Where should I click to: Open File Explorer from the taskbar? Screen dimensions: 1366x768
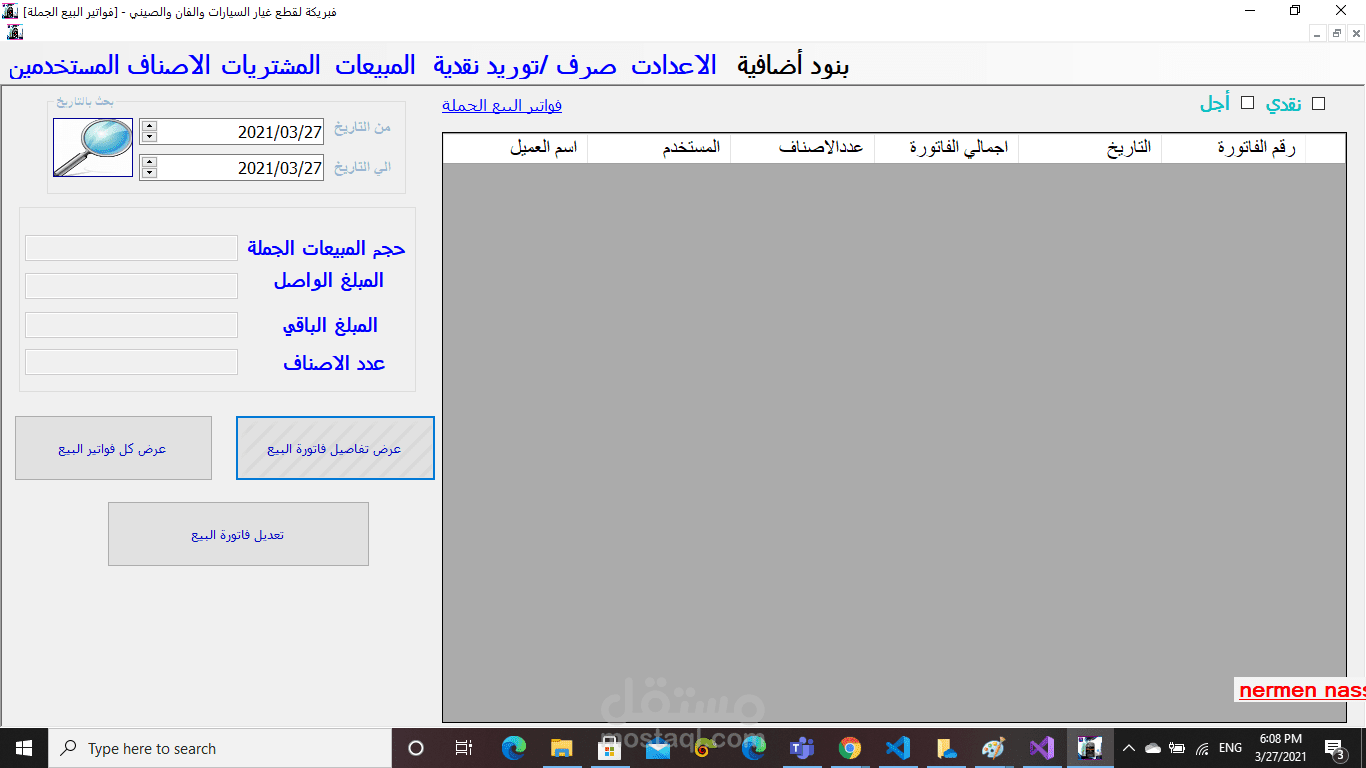click(x=561, y=747)
